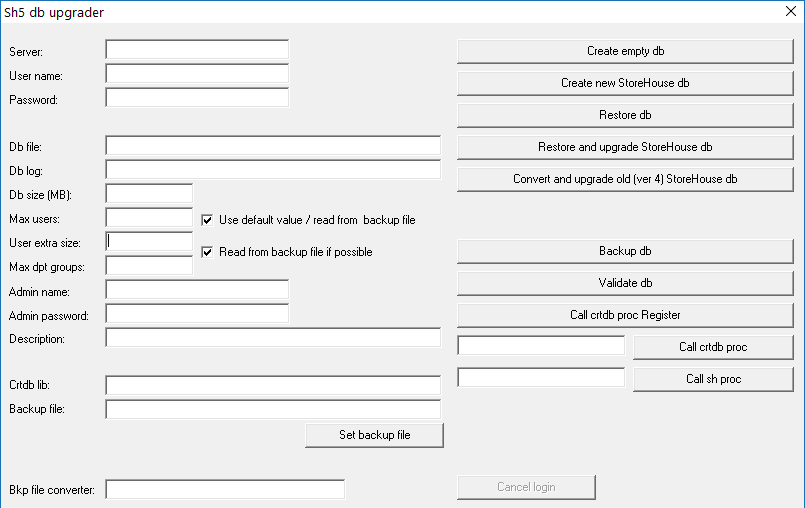
Task: Click the Admin password: label
Action: tap(49, 316)
